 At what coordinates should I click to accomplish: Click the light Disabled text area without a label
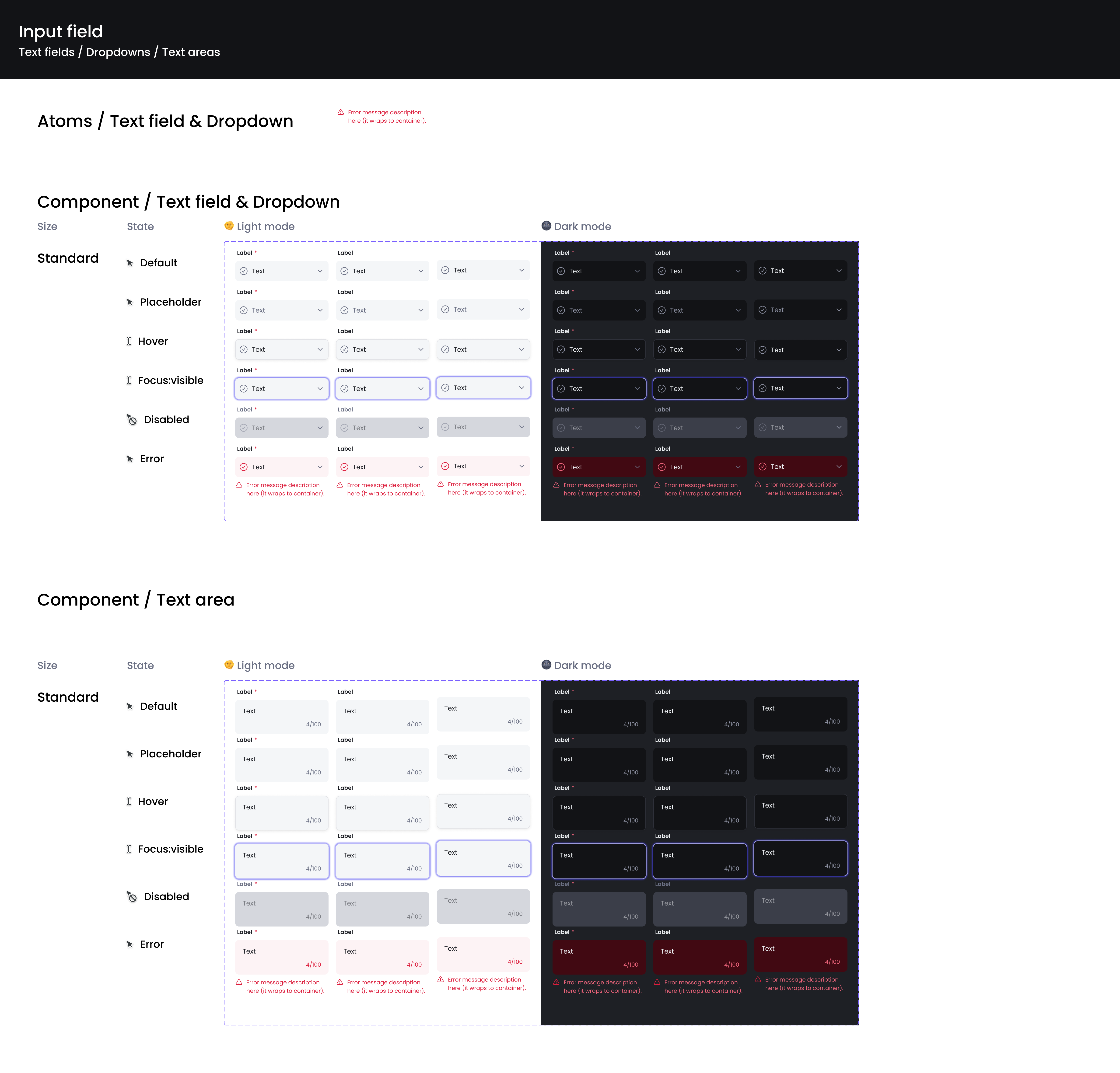(483, 906)
